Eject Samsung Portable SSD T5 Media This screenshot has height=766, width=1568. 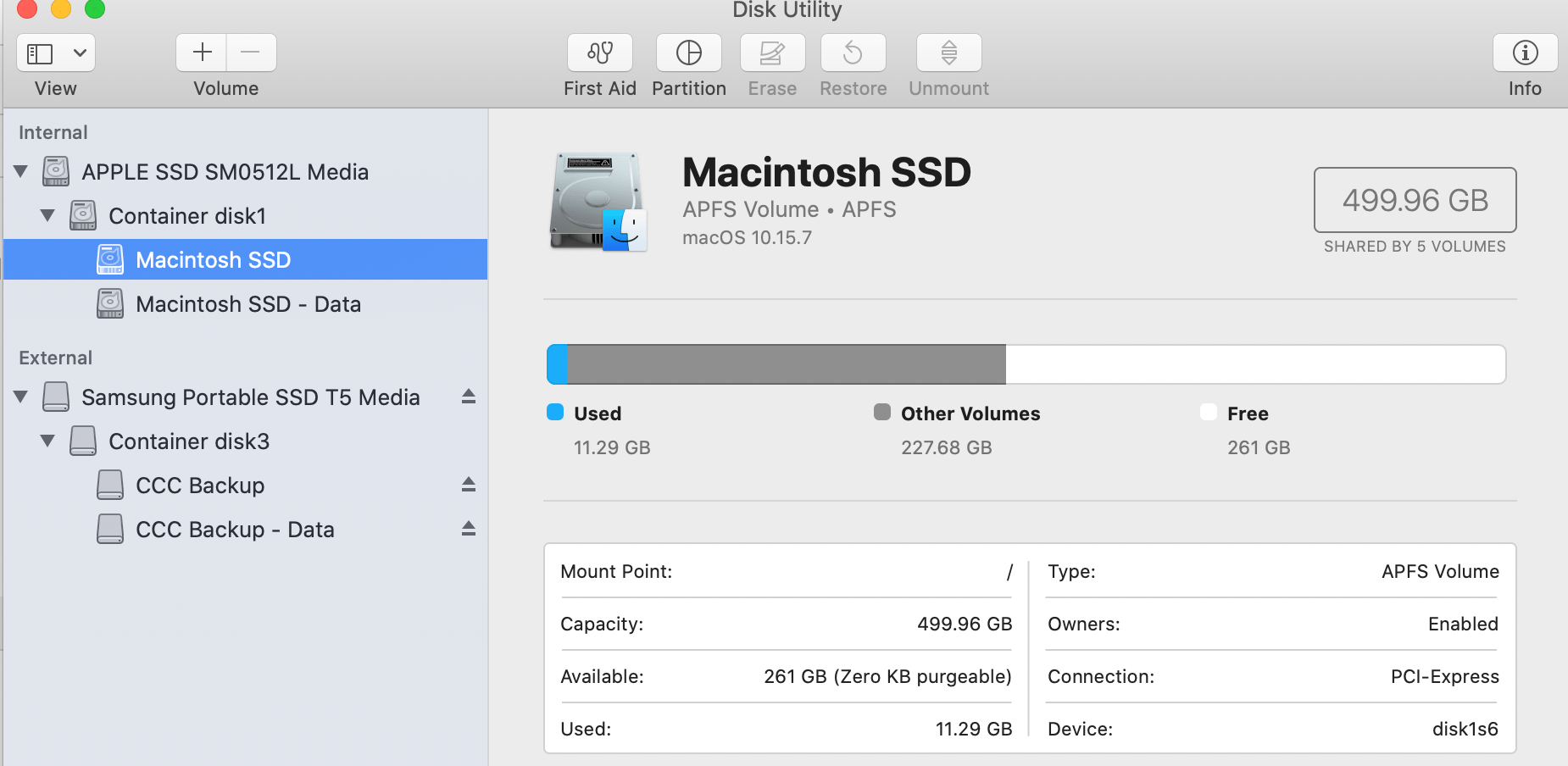[469, 397]
